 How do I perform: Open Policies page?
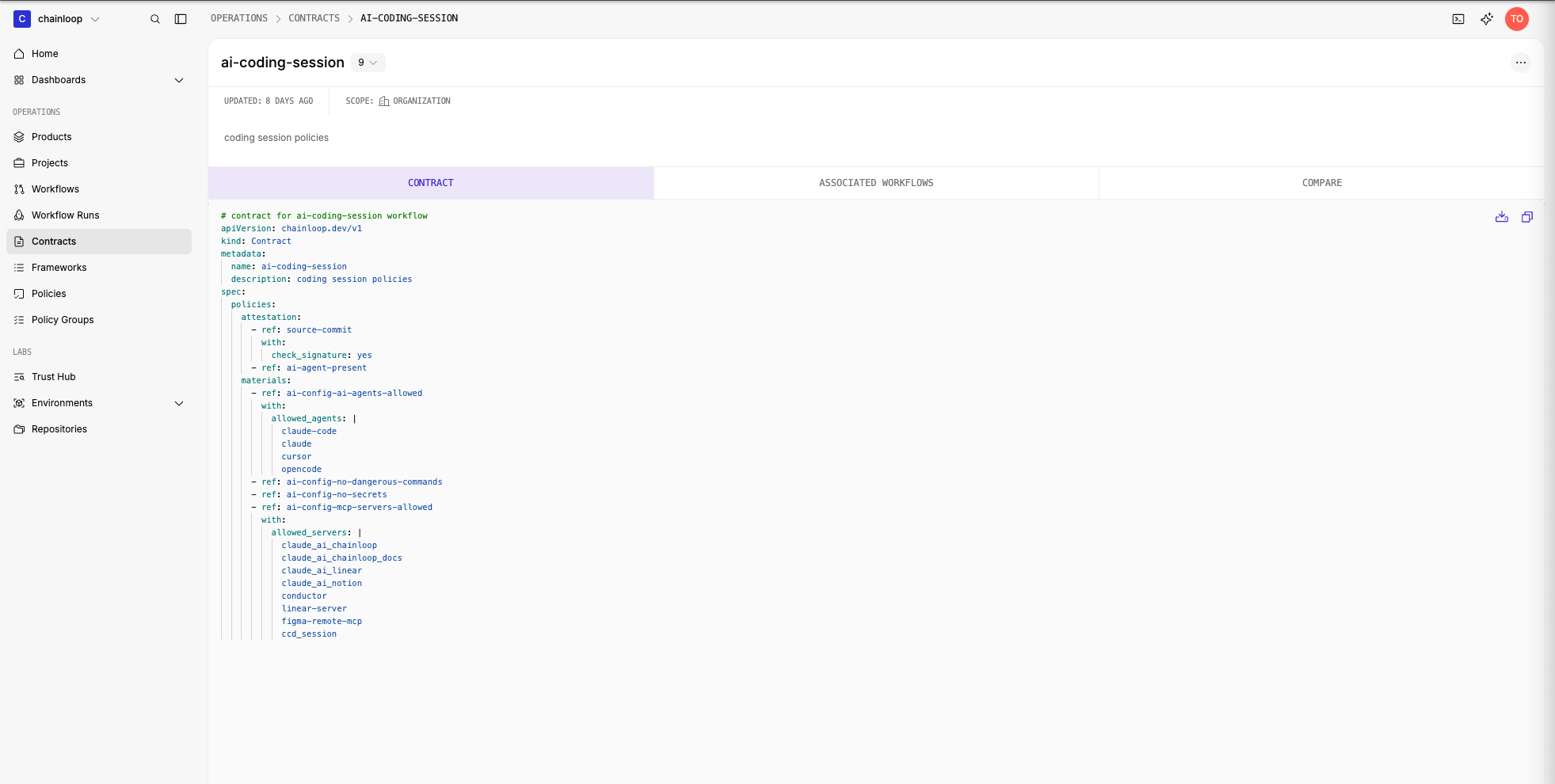click(x=99, y=294)
